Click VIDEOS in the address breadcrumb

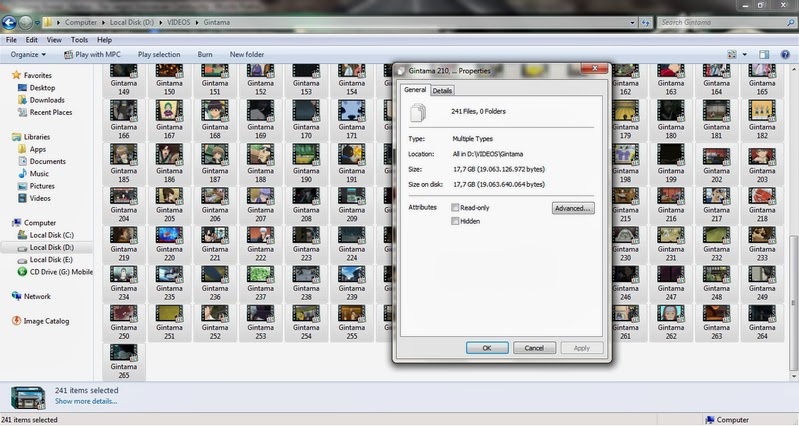point(178,22)
